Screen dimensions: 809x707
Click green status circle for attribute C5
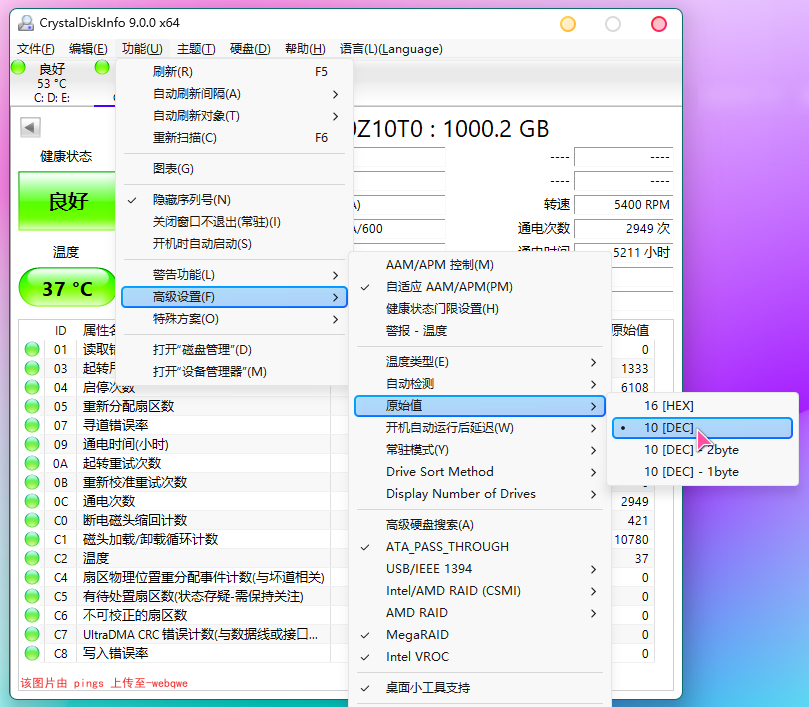[x=32, y=596]
